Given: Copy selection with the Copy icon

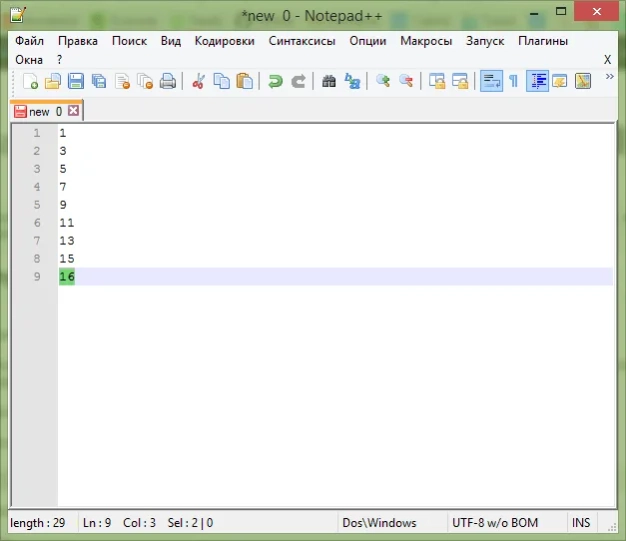Looking at the screenshot, I should point(222,81).
